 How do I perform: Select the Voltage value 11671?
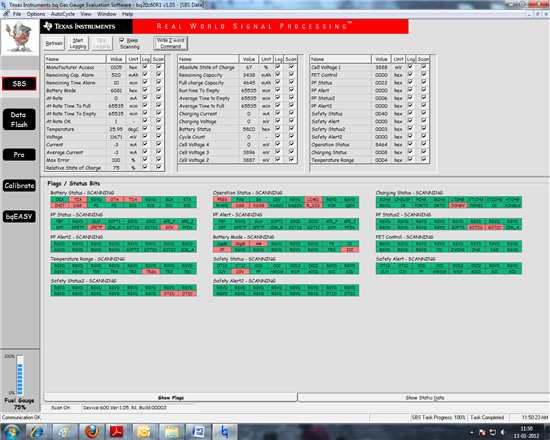(116, 137)
